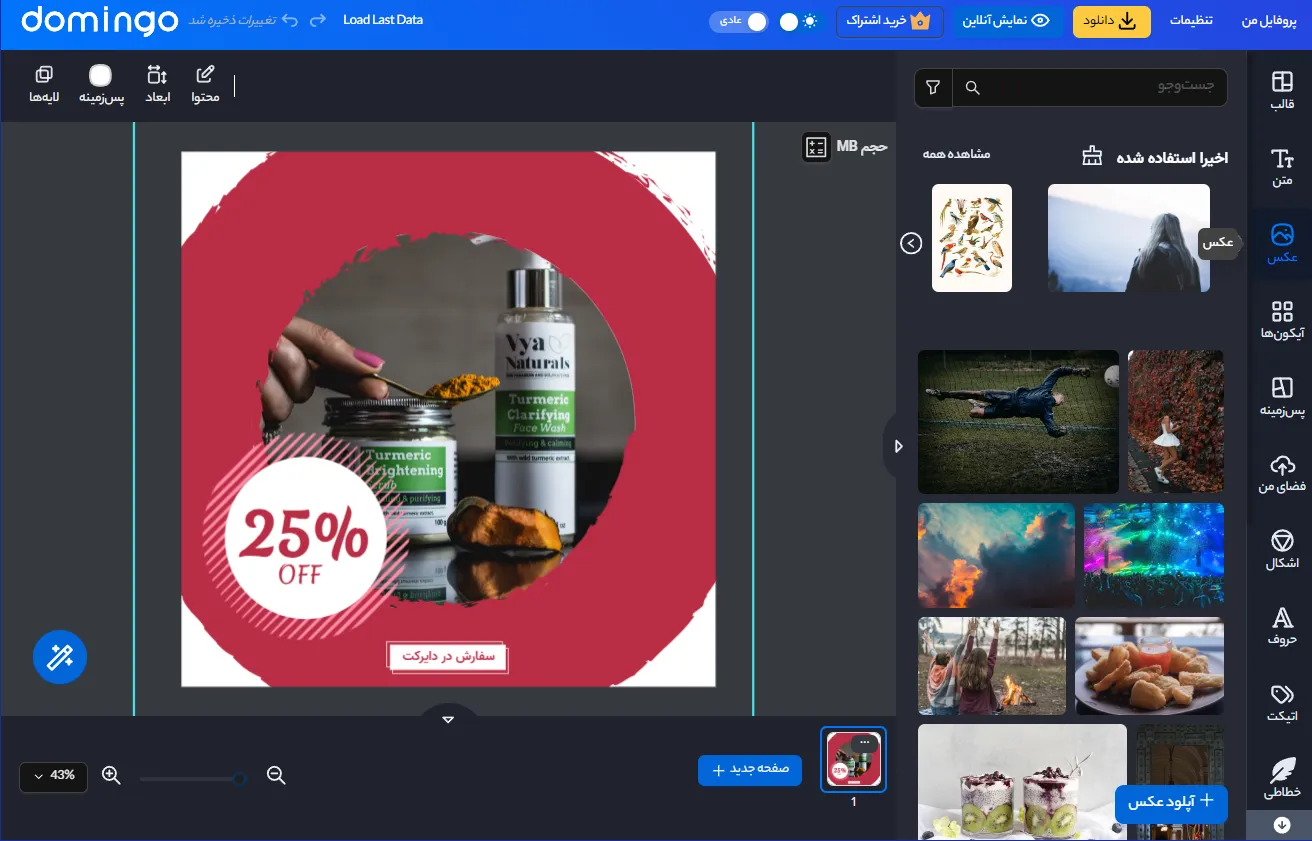The height and width of the screenshot is (841, 1312).
Task: Click صفحه جدید new page button
Action: [x=750, y=770]
